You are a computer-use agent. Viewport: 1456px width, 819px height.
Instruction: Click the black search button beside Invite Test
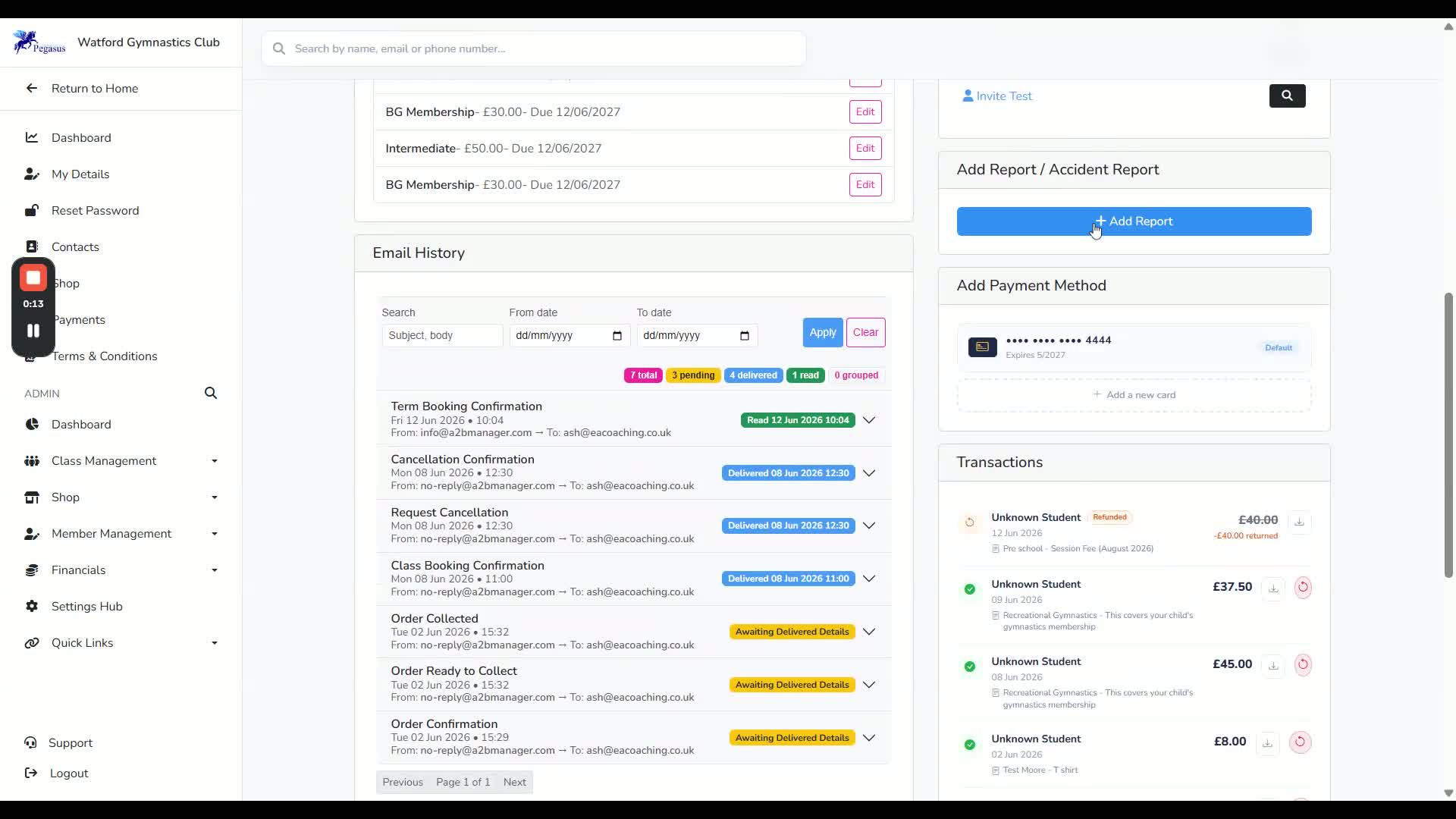pyautogui.click(x=1287, y=96)
